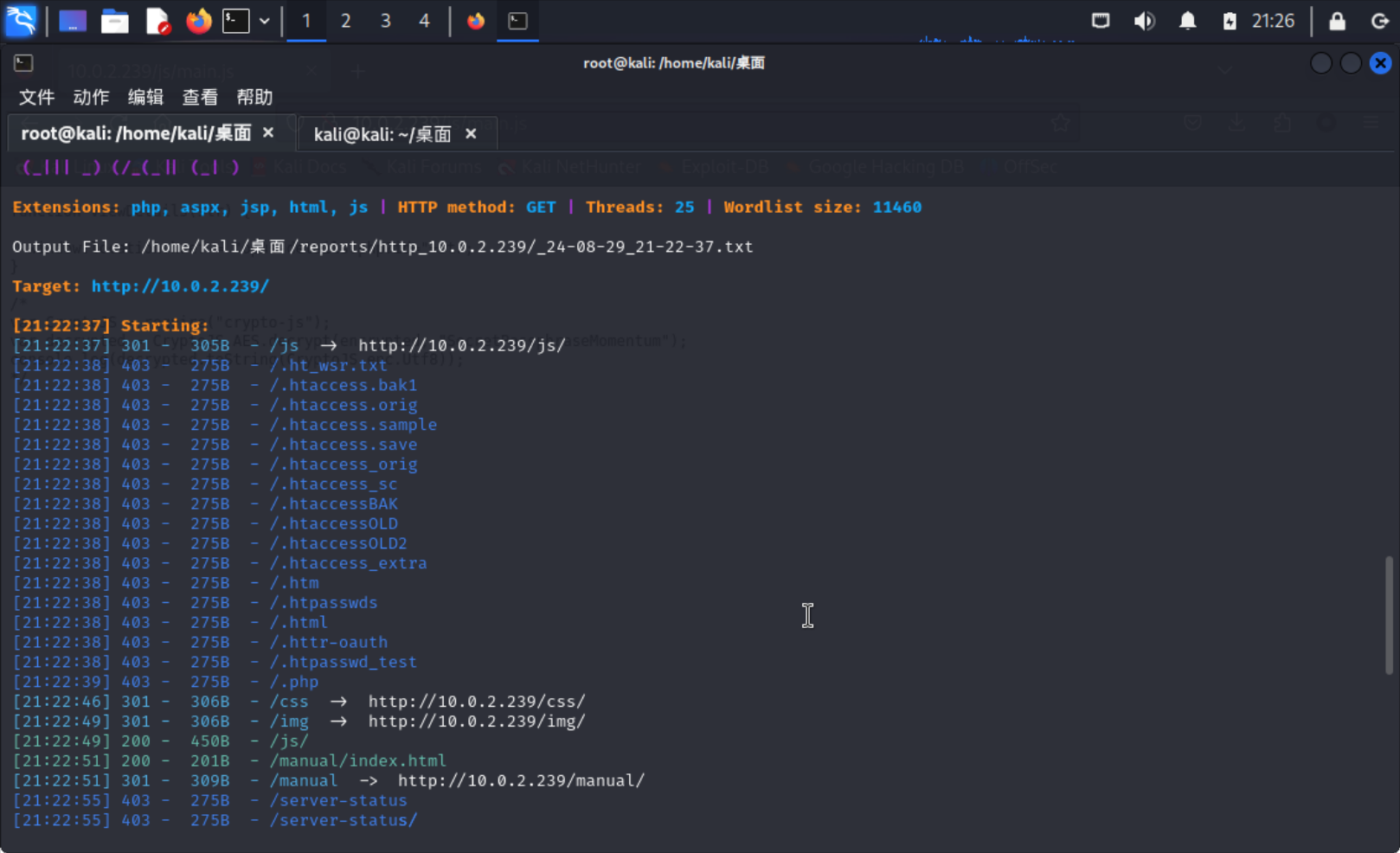Click the /.php result entry

[x=294, y=682]
